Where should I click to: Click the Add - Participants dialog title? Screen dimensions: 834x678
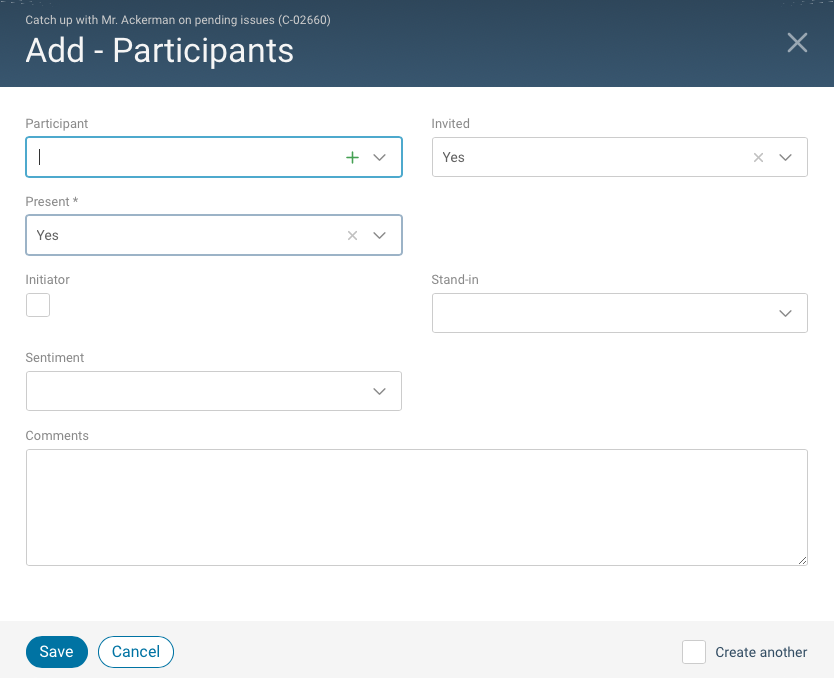(x=159, y=50)
